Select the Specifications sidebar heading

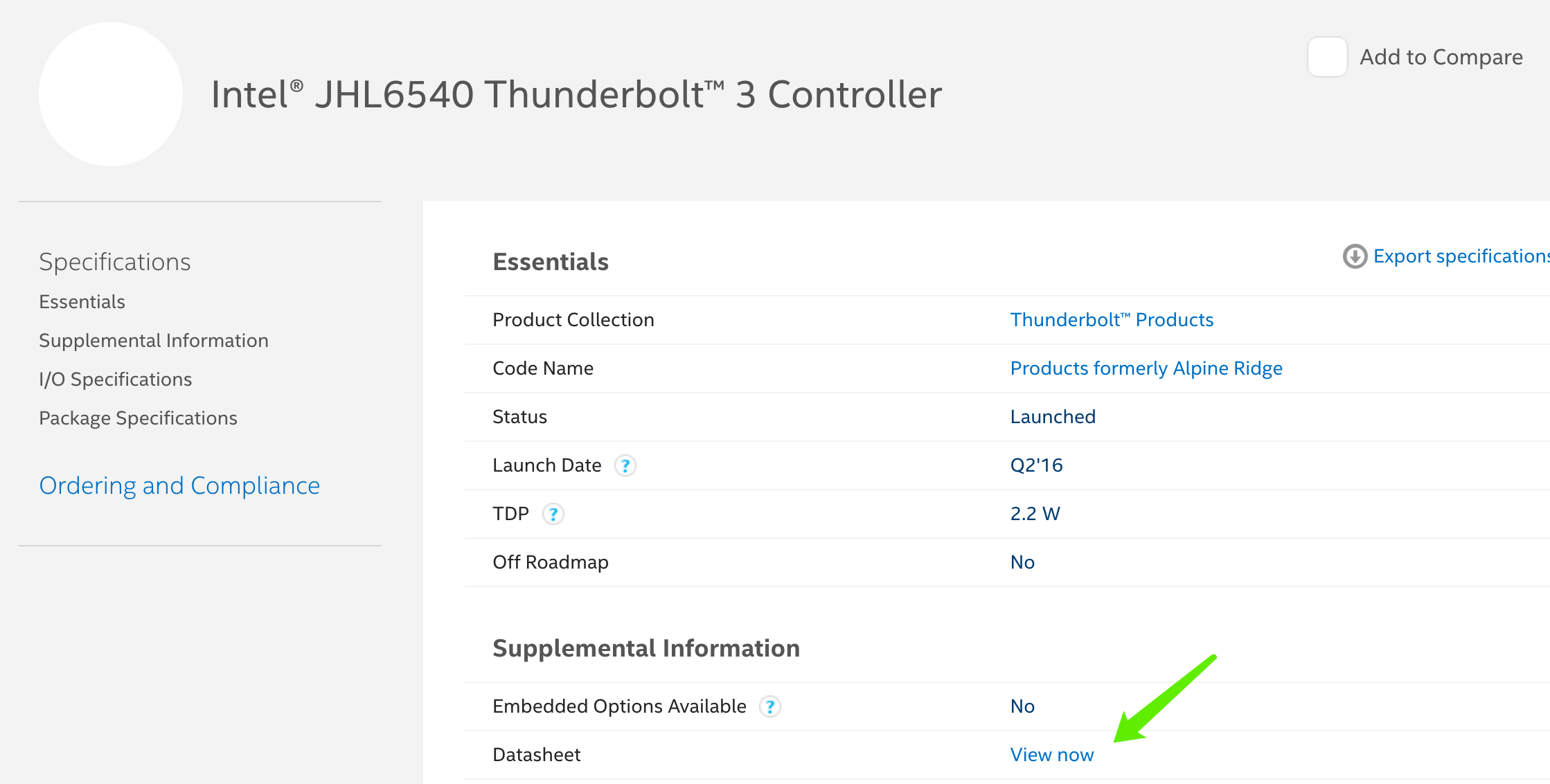tap(114, 262)
